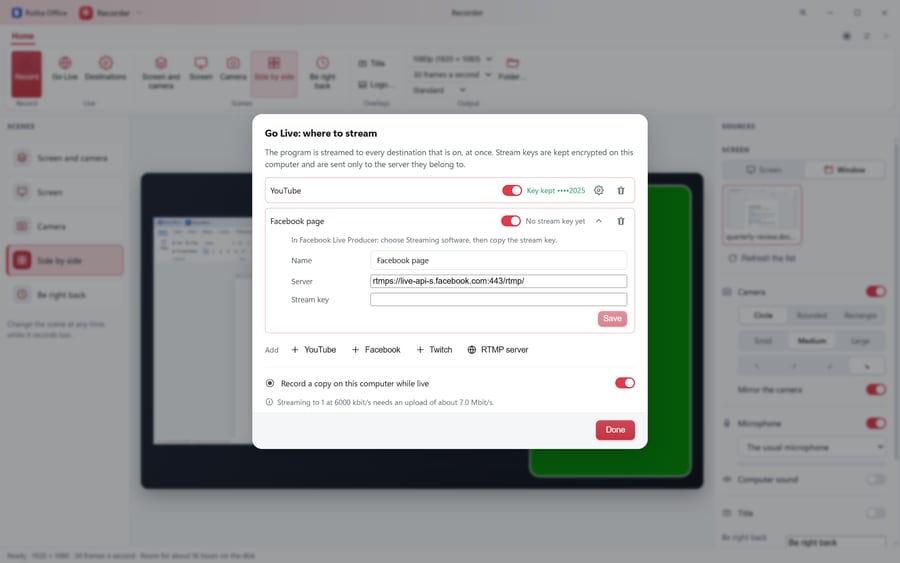900x563 pixels.
Task: Set camera shape to Circle
Action: click(763, 316)
